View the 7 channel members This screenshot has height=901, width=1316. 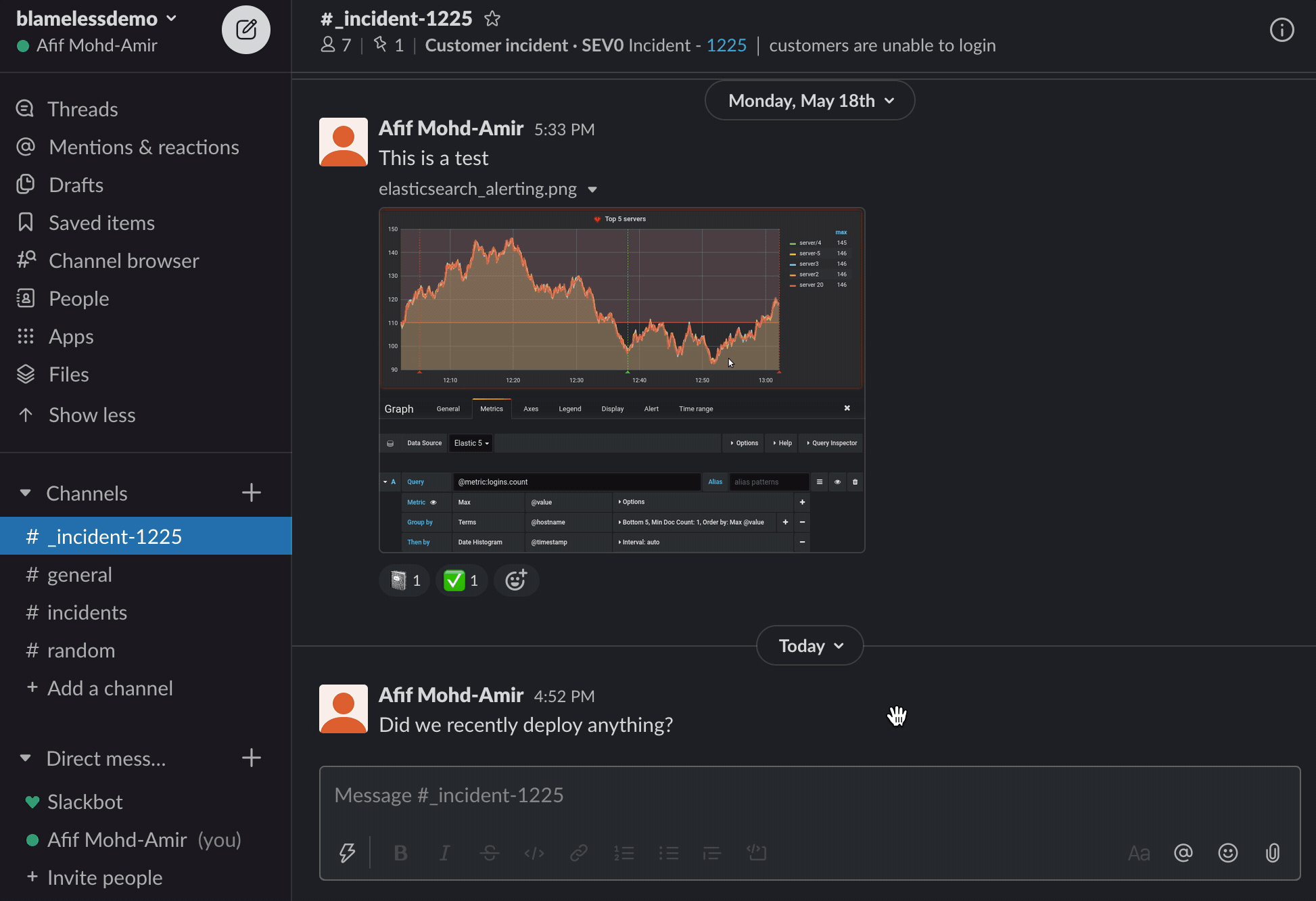point(336,45)
